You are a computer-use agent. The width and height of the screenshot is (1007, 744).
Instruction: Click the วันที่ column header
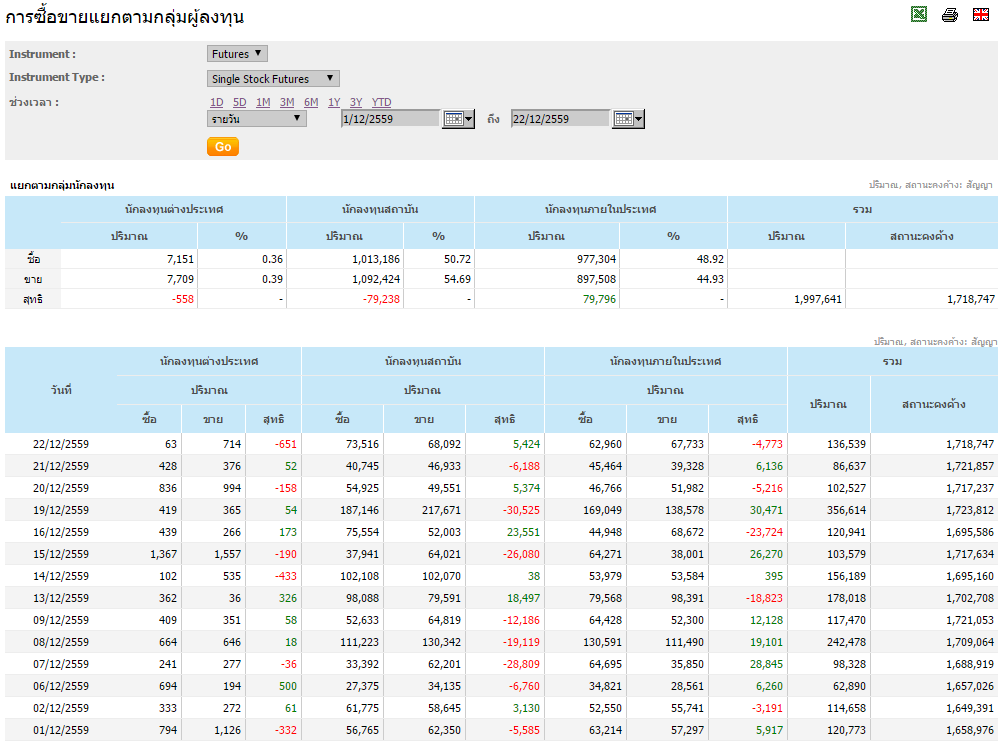(x=60, y=390)
